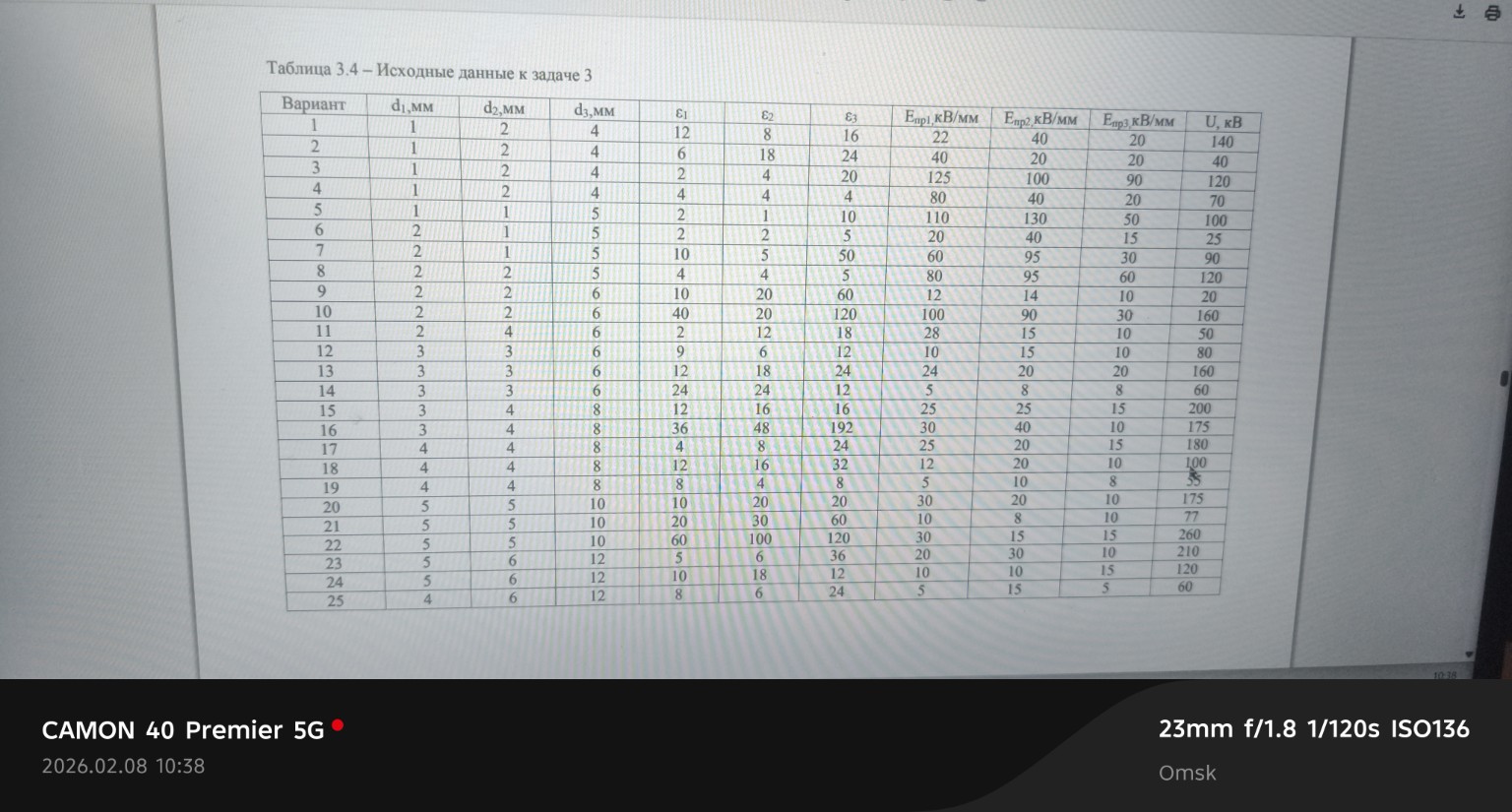The image size is (1512, 812).
Task: Click the 'd1,мм' column header
Action: (411, 106)
